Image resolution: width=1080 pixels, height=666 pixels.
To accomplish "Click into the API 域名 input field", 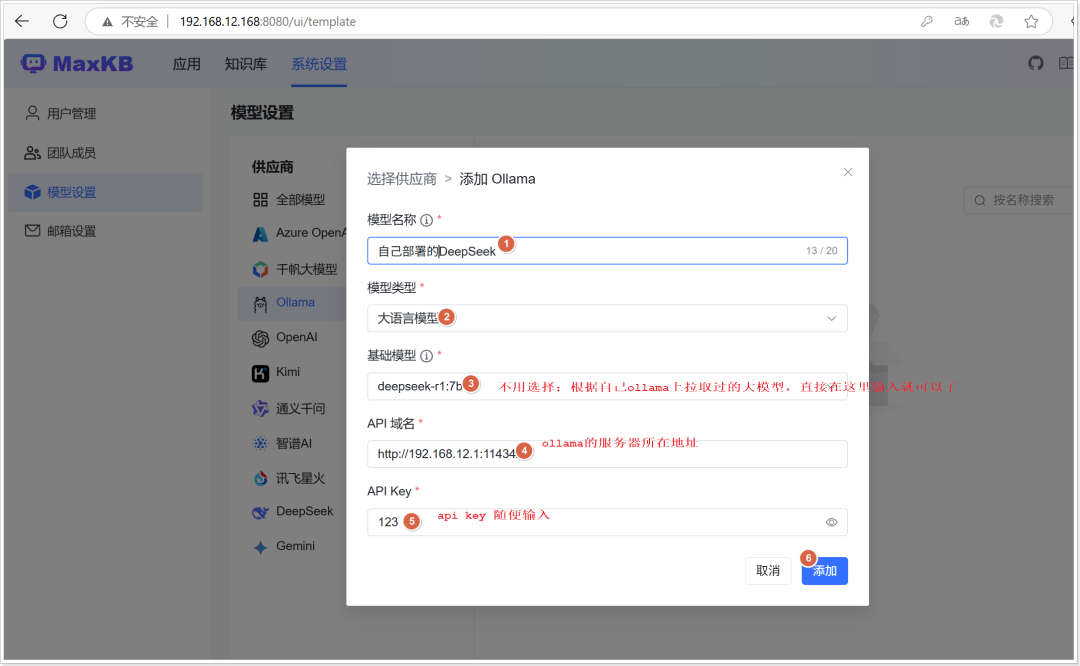I will (x=607, y=454).
